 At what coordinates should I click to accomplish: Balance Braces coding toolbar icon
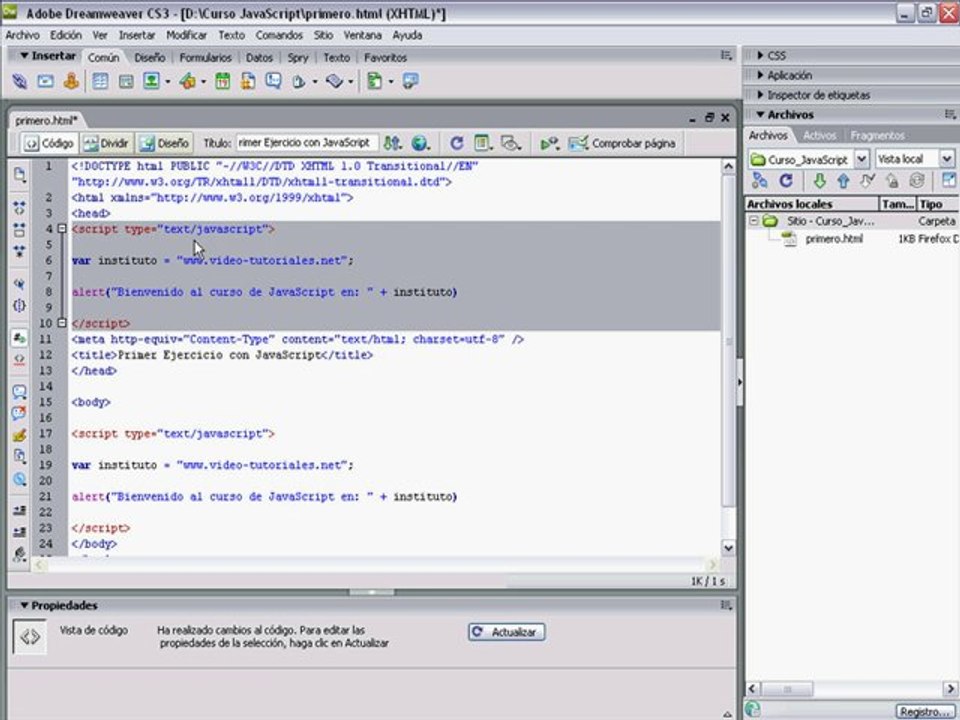pos(20,305)
